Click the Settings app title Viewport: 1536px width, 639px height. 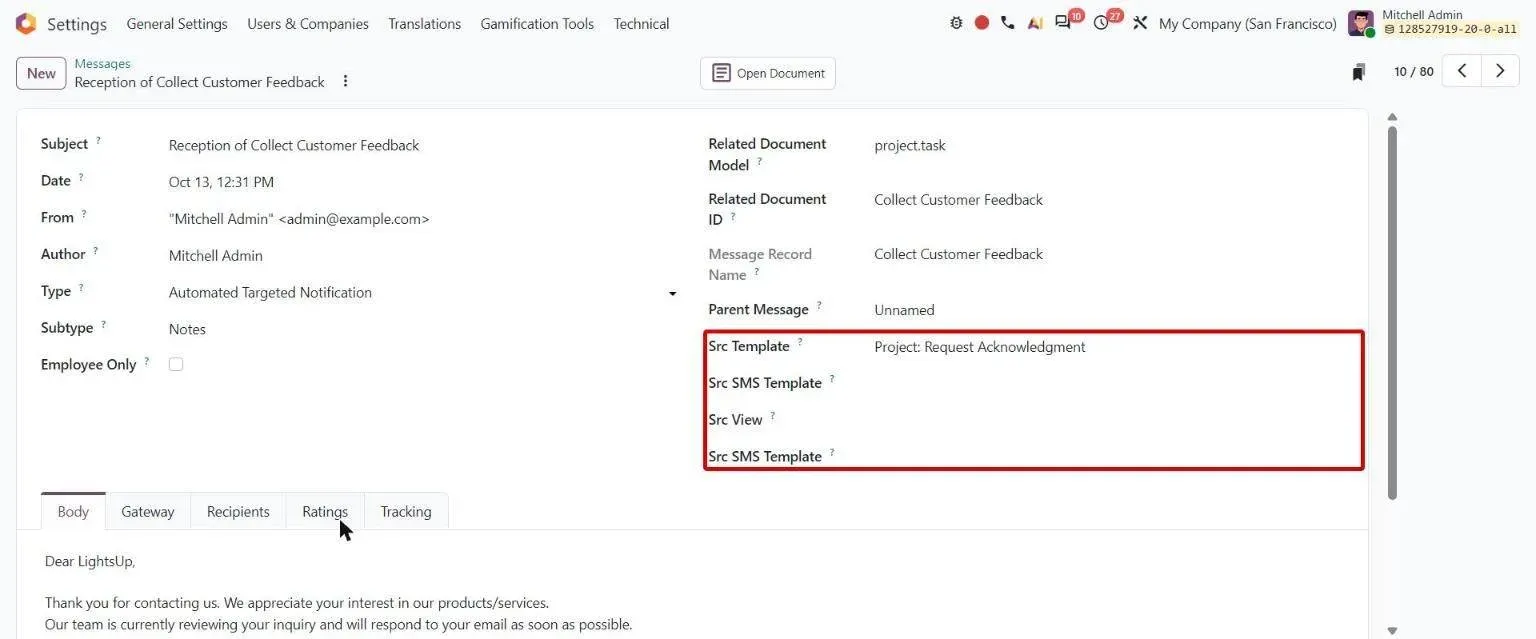click(x=77, y=24)
